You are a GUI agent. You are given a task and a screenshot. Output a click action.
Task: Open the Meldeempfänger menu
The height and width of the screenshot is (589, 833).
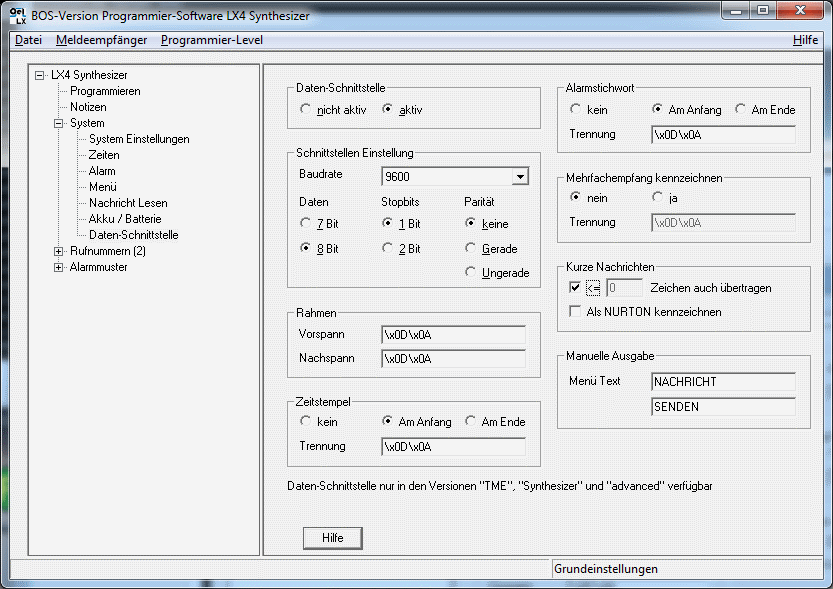101,40
